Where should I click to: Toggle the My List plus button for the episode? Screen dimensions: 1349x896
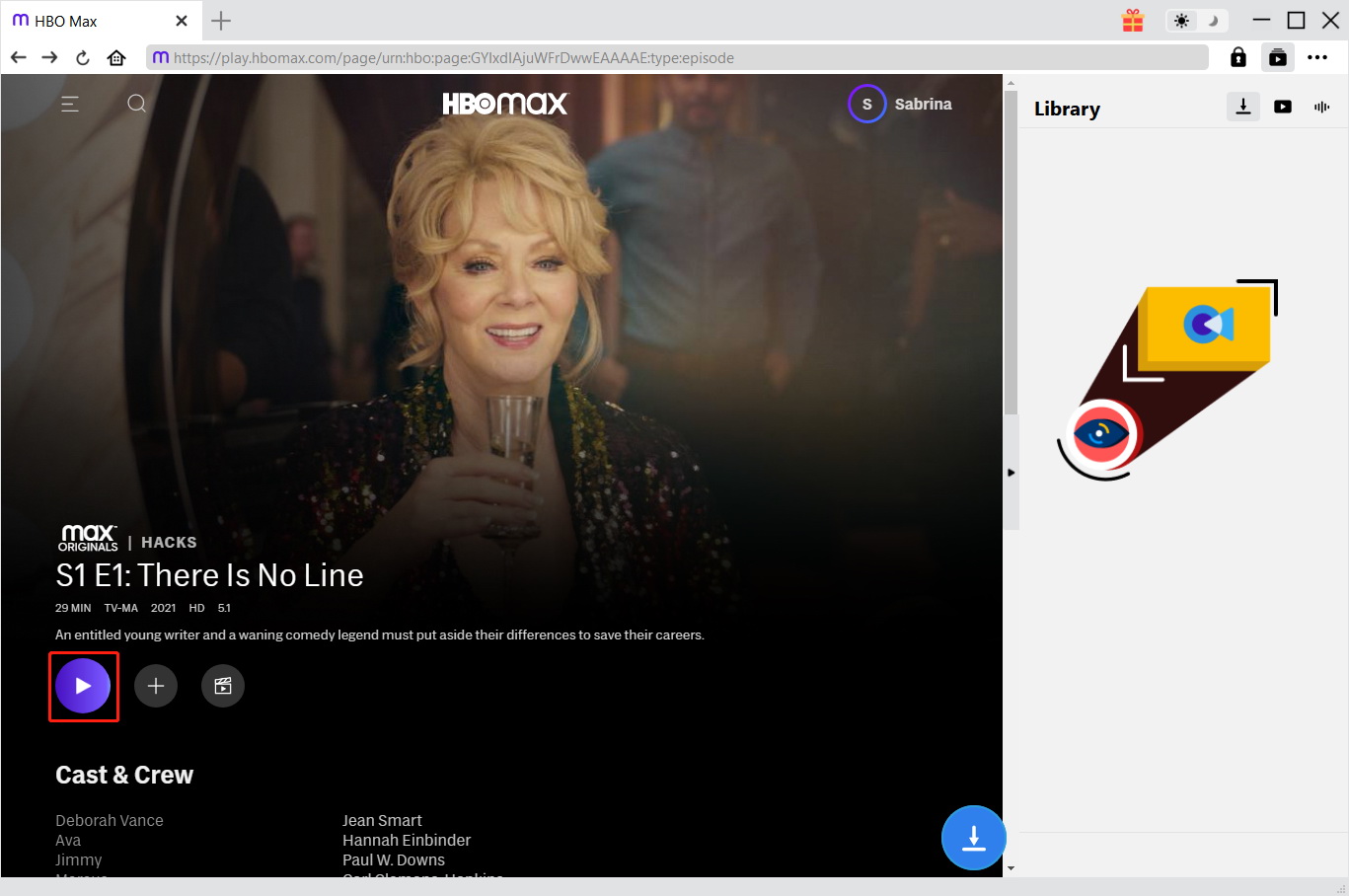tap(155, 685)
